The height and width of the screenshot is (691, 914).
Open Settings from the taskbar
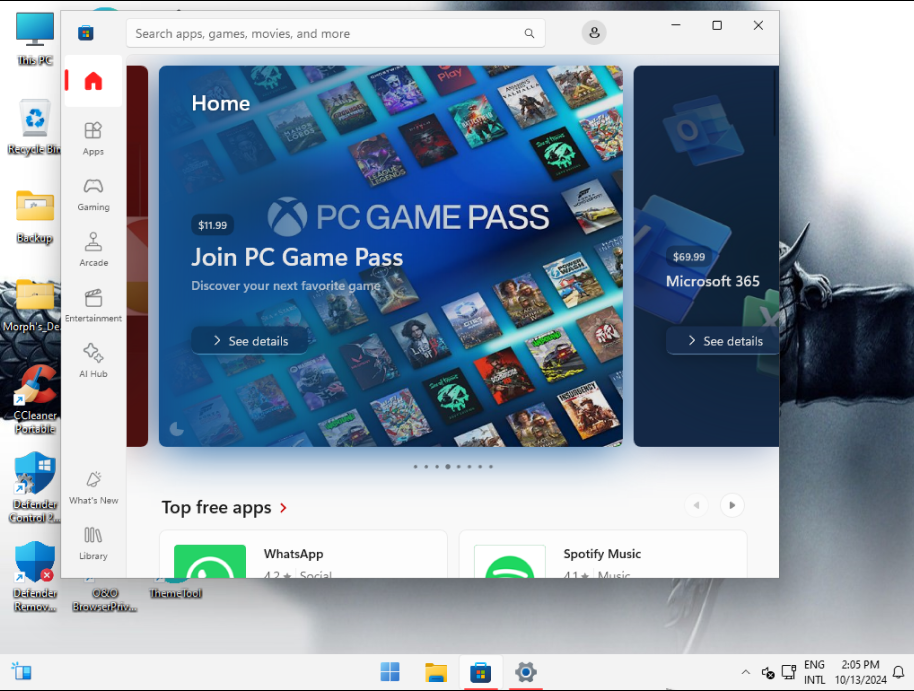tap(525, 672)
